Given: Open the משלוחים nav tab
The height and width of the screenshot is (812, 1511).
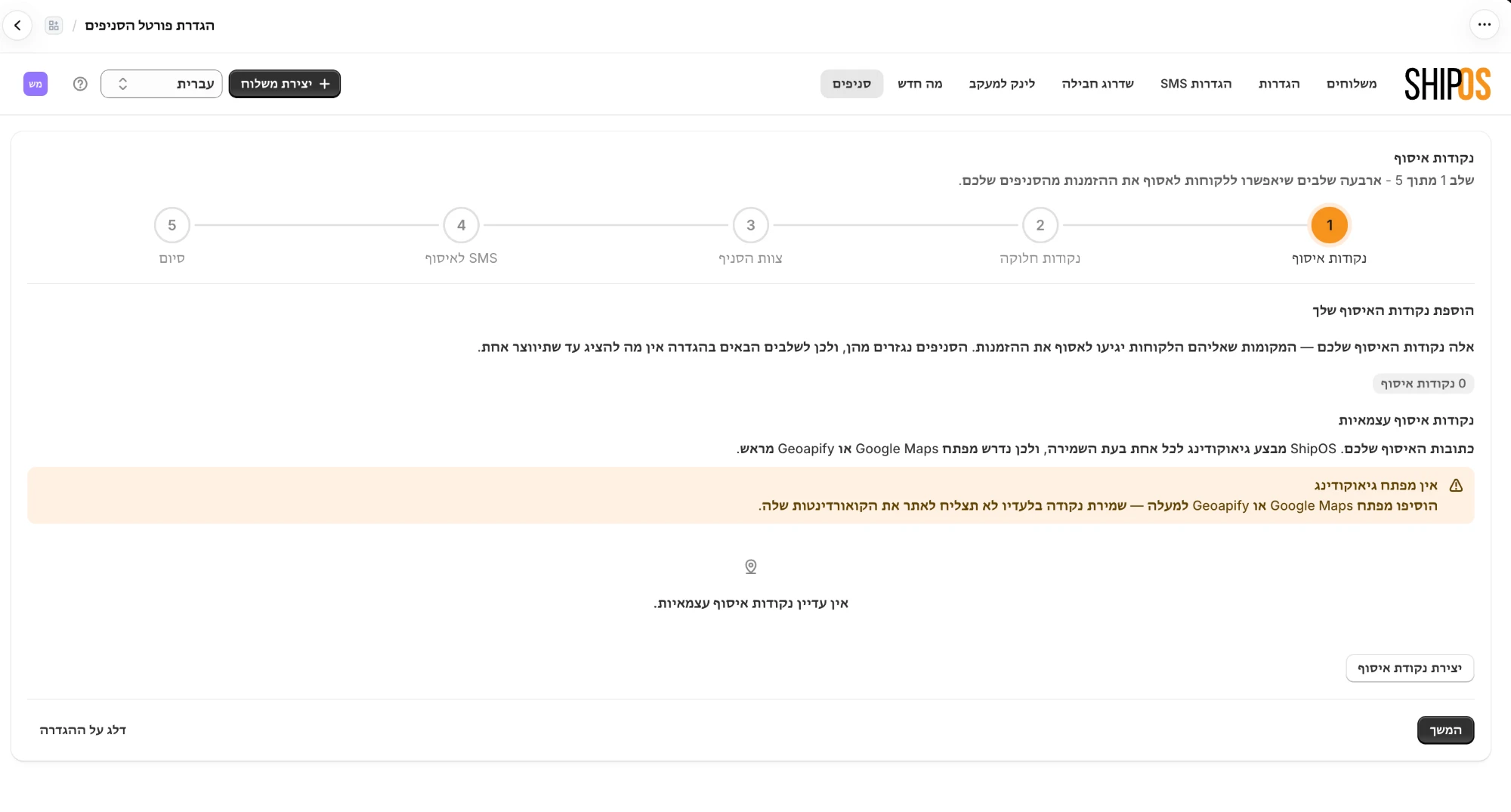Looking at the screenshot, I should (1352, 84).
